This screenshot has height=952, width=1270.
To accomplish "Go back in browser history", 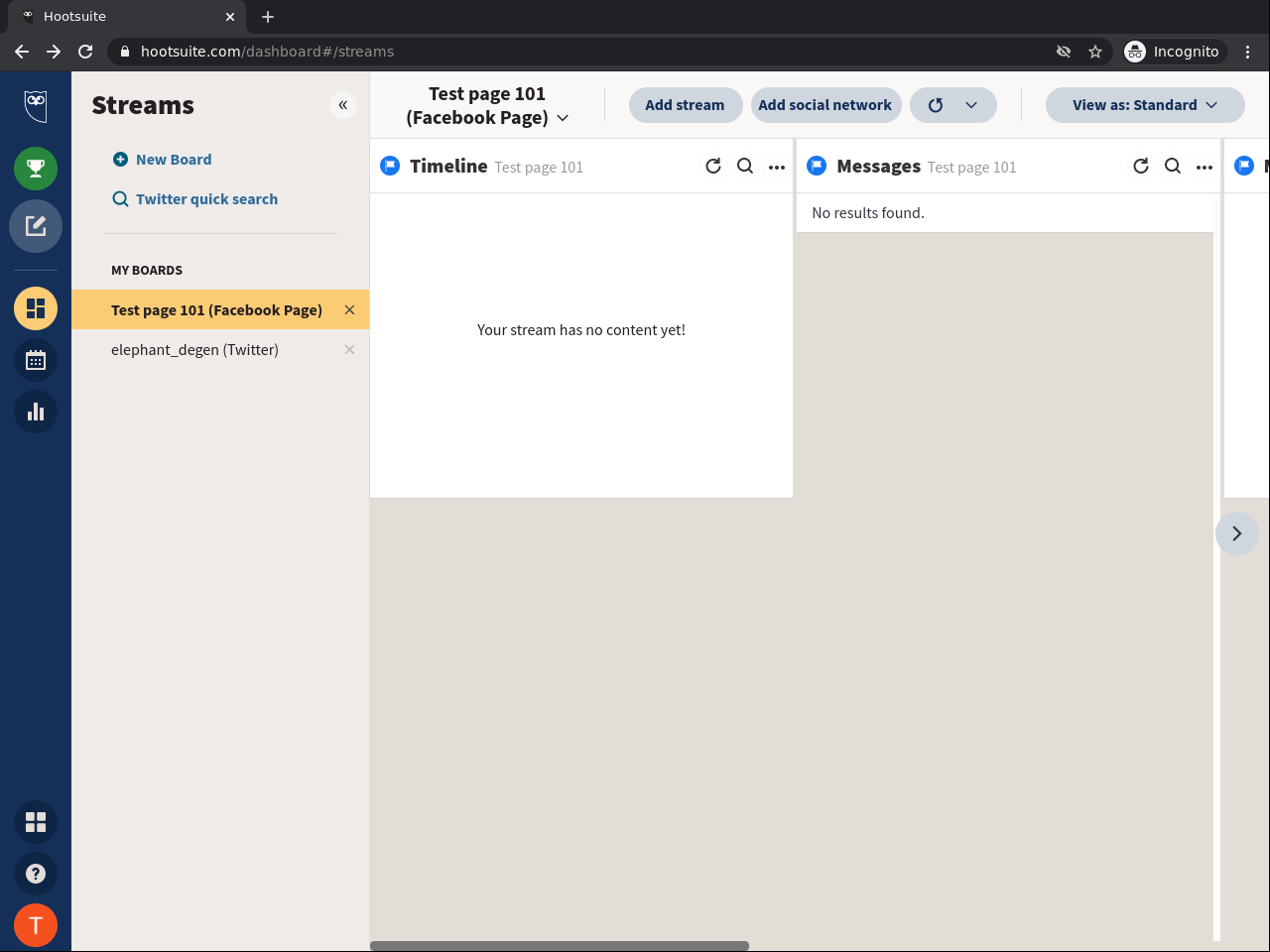I will (x=22, y=52).
